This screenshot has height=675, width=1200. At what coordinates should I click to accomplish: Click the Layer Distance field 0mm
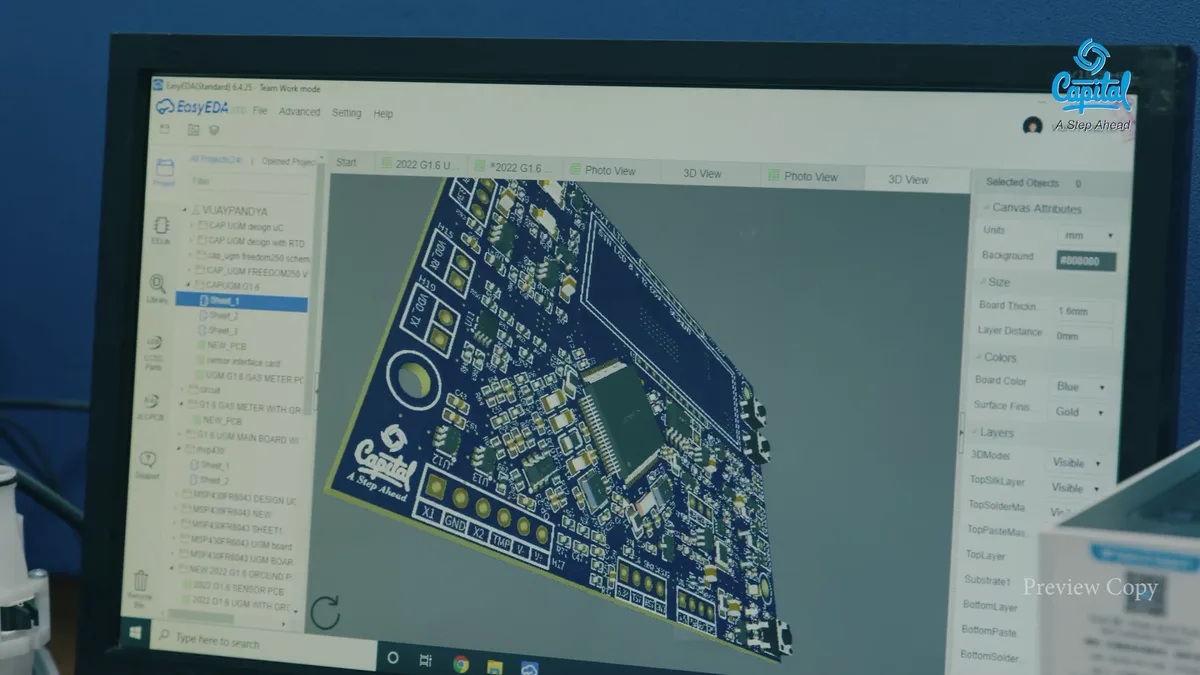click(x=1082, y=336)
